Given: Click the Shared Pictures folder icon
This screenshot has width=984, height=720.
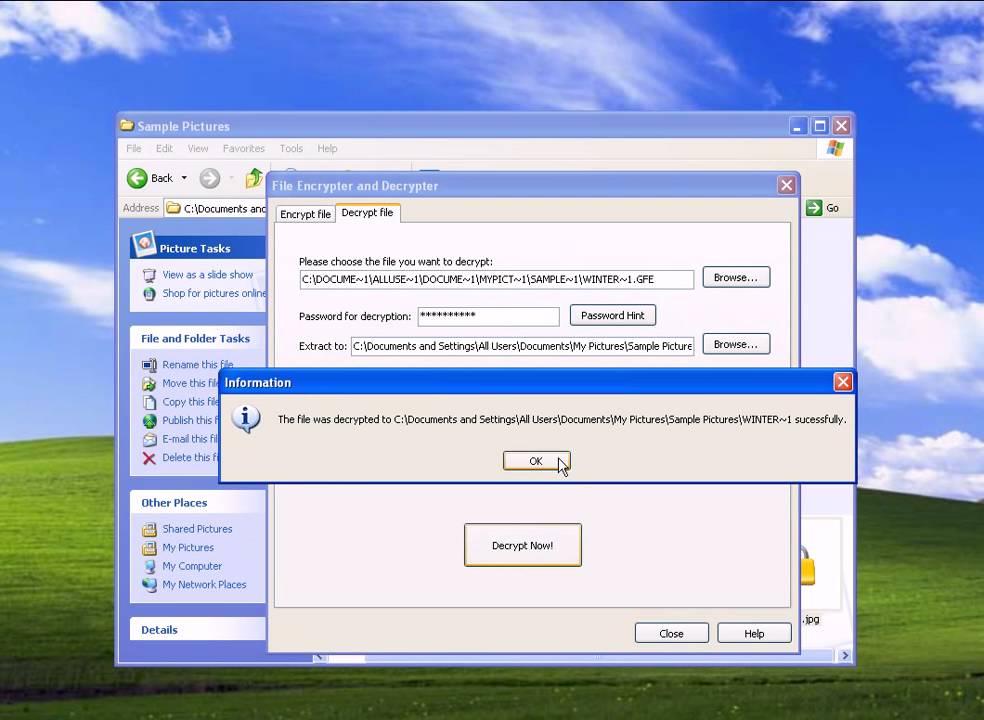Looking at the screenshot, I should 149,529.
